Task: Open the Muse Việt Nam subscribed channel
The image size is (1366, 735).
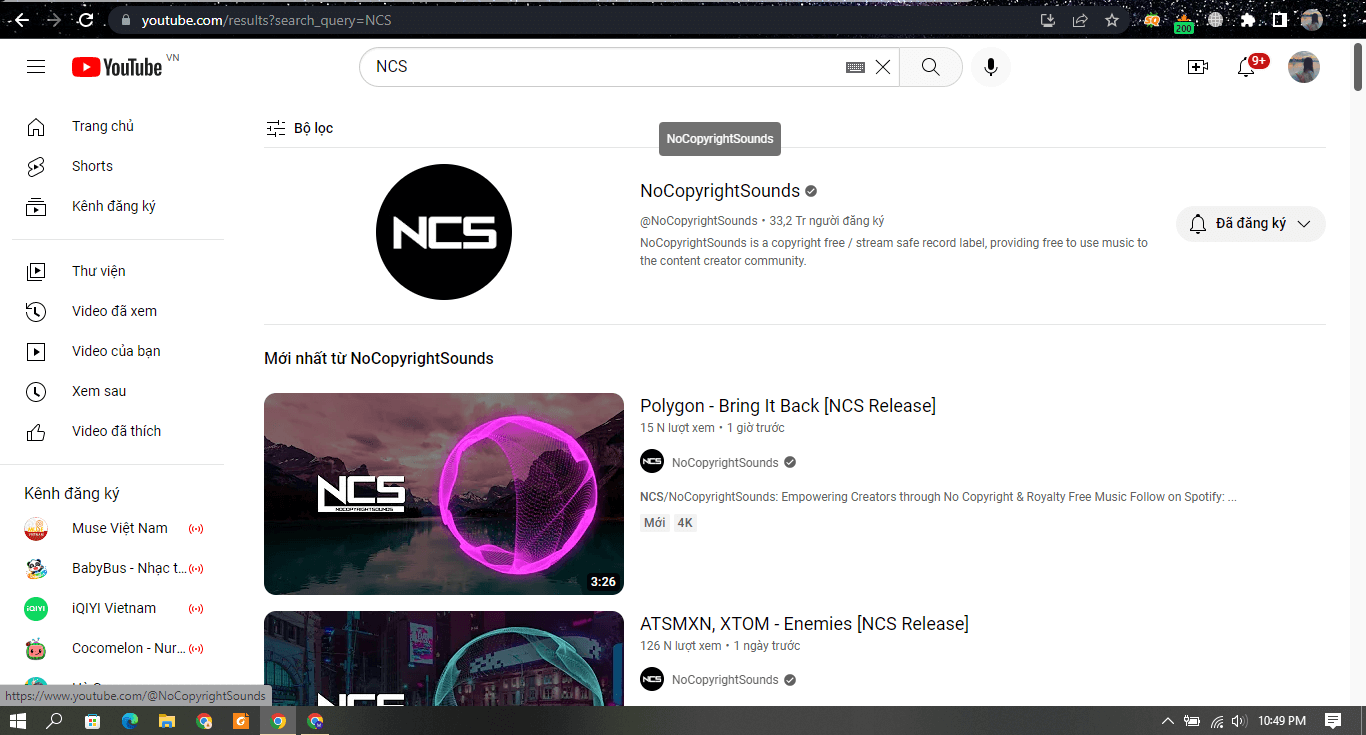Action: pos(119,528)
